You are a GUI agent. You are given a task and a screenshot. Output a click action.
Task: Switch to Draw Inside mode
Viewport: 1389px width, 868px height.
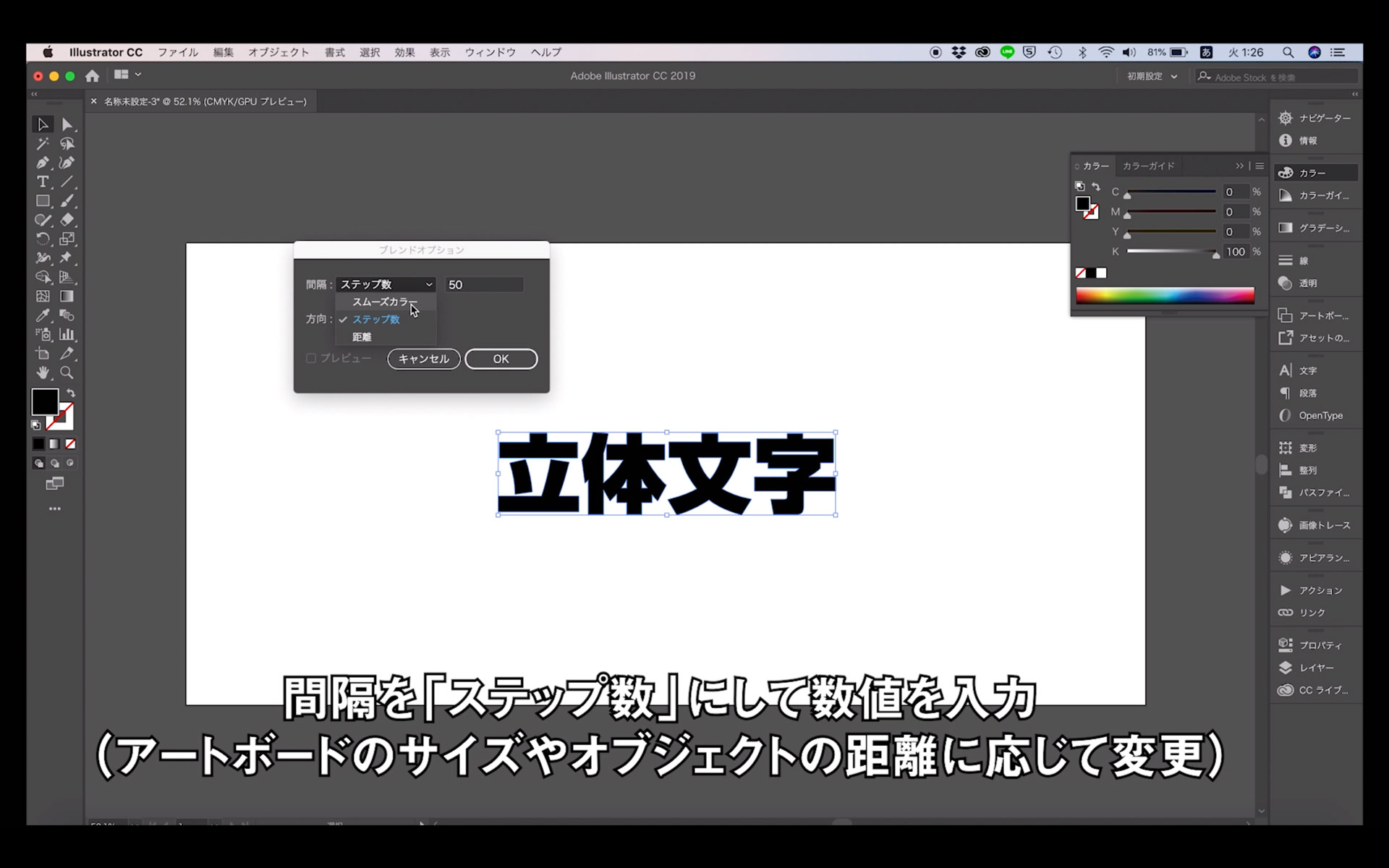click(x=70, y=463)
